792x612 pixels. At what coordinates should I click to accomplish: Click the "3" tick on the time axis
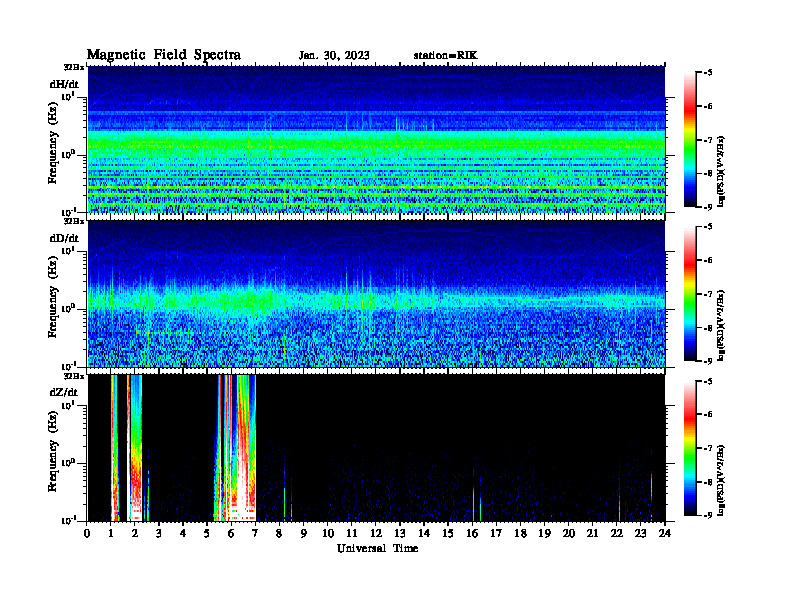click(x=159, y=533)
